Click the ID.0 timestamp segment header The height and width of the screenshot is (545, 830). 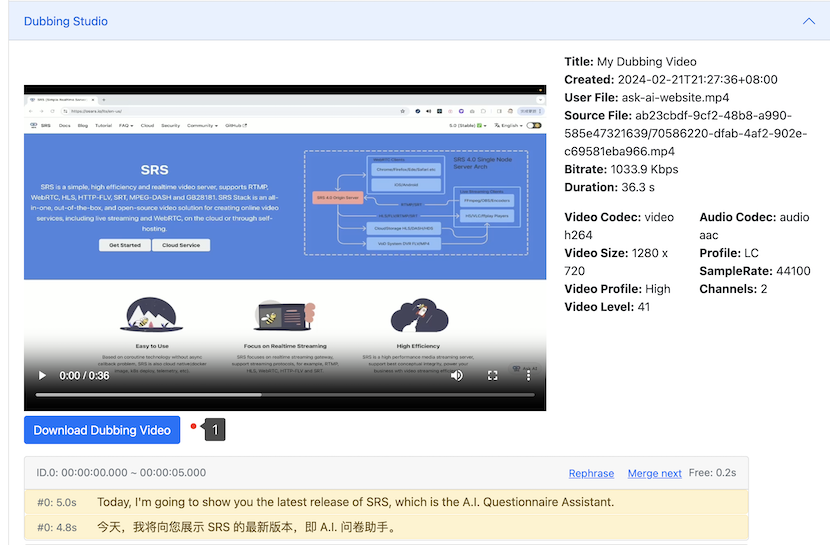[x=121, y=473]
